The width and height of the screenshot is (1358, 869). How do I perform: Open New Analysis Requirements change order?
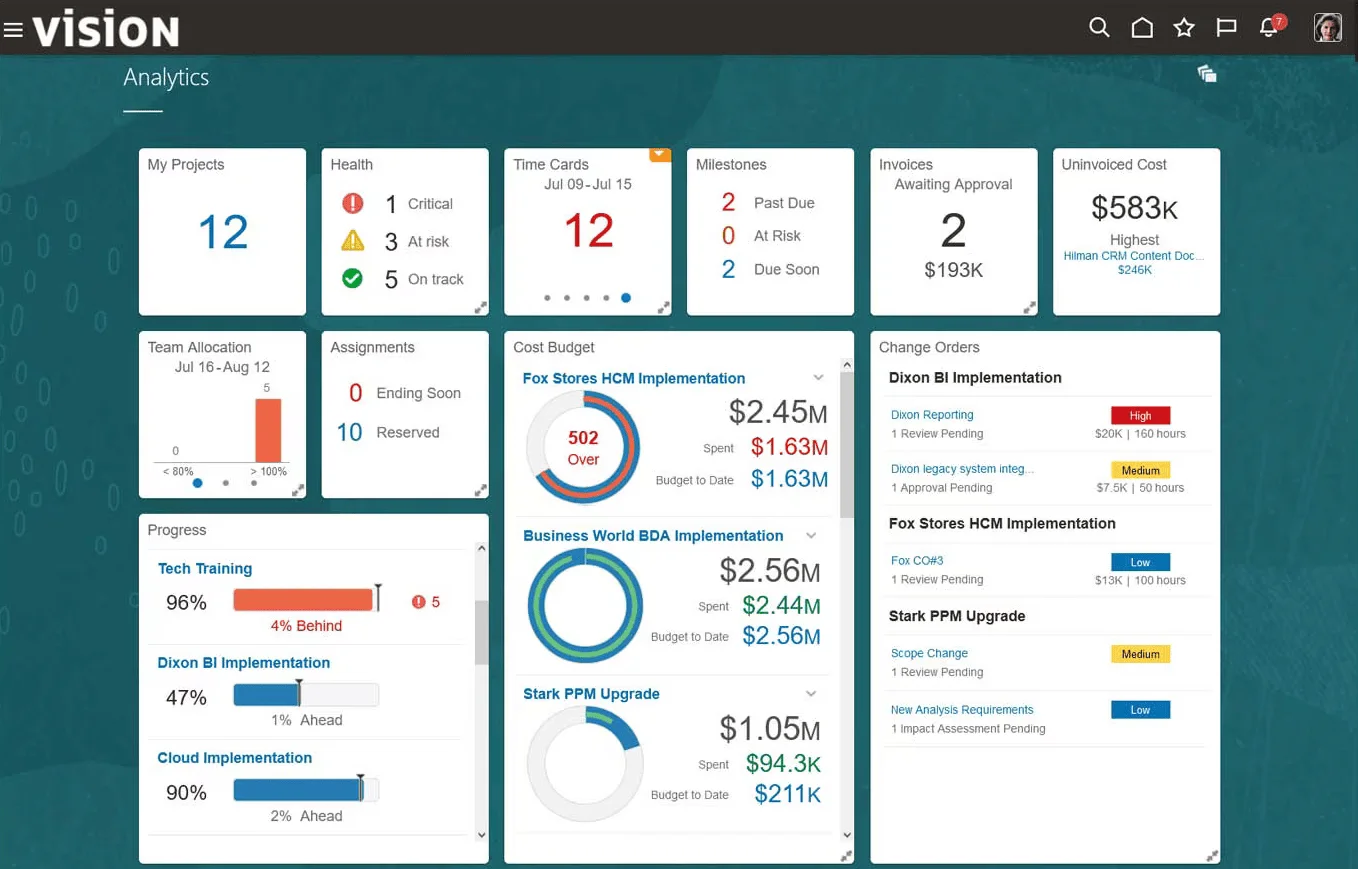click(x=962, y=710)
